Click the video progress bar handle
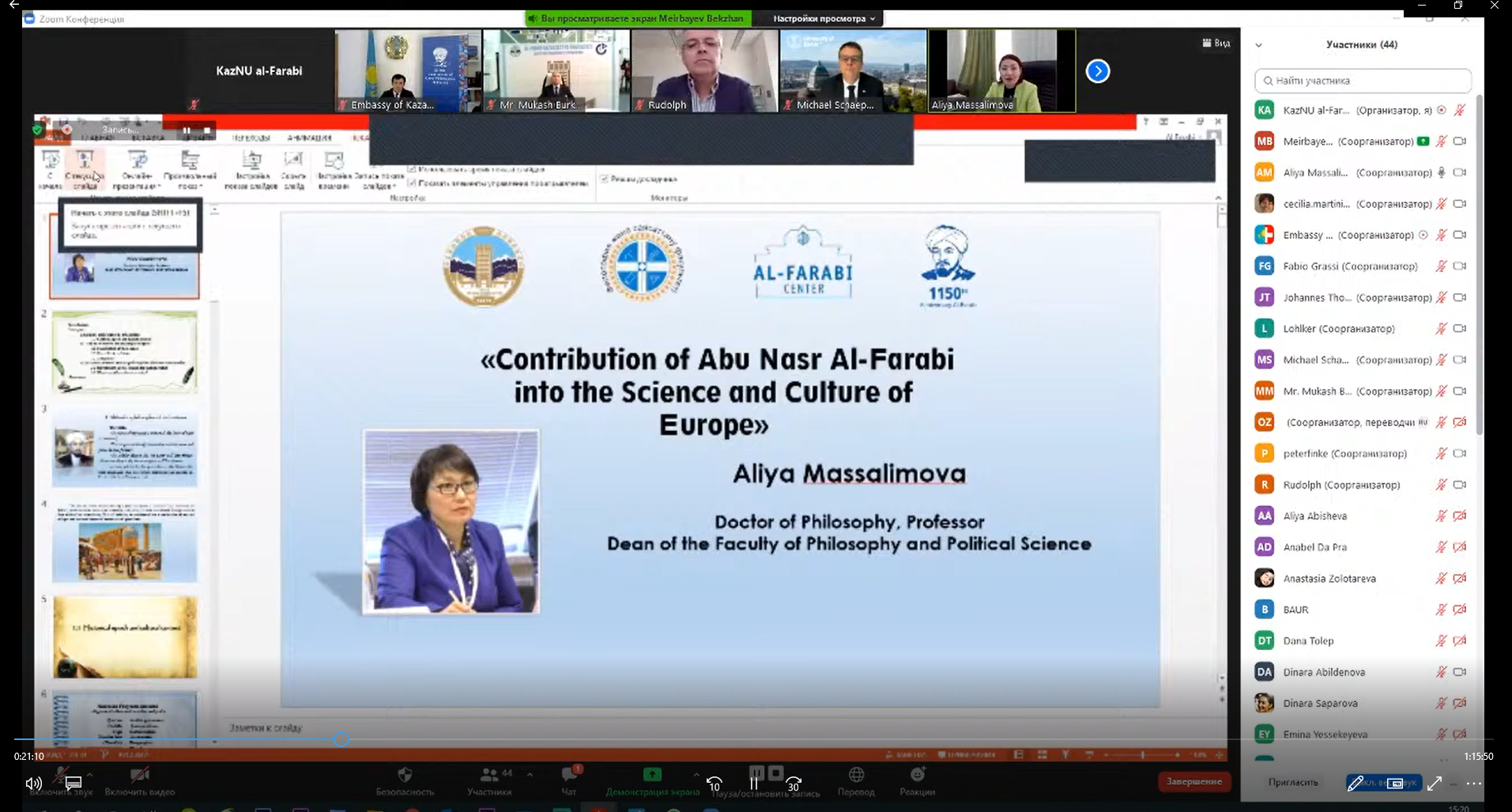The width and height of the screenshot is (1512, 812). tap(341, 740)
